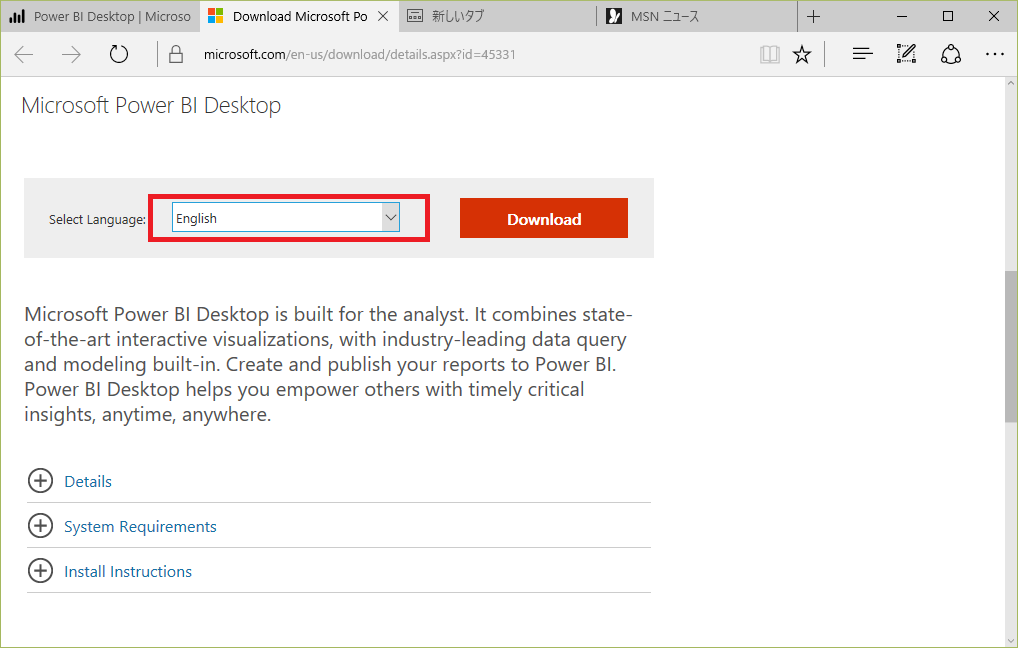Click the plus circle beside Install Instructions
Viewport: 1018px width, 648px height.
click(40, 571)
